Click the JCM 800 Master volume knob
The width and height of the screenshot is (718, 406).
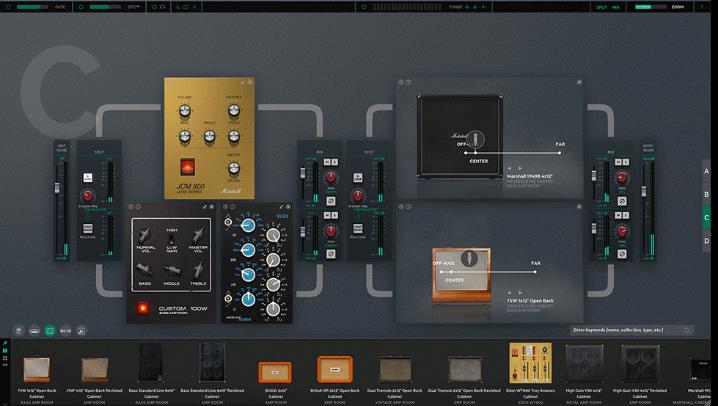[234, 168]
